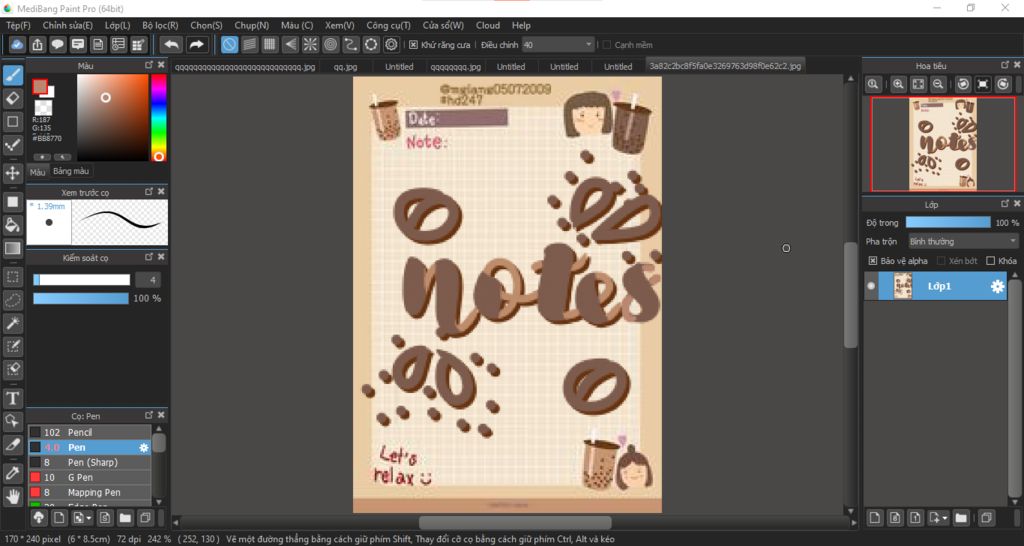Select the Magic Wand tool
1024x546 pixels.
(x=12, y=323)
